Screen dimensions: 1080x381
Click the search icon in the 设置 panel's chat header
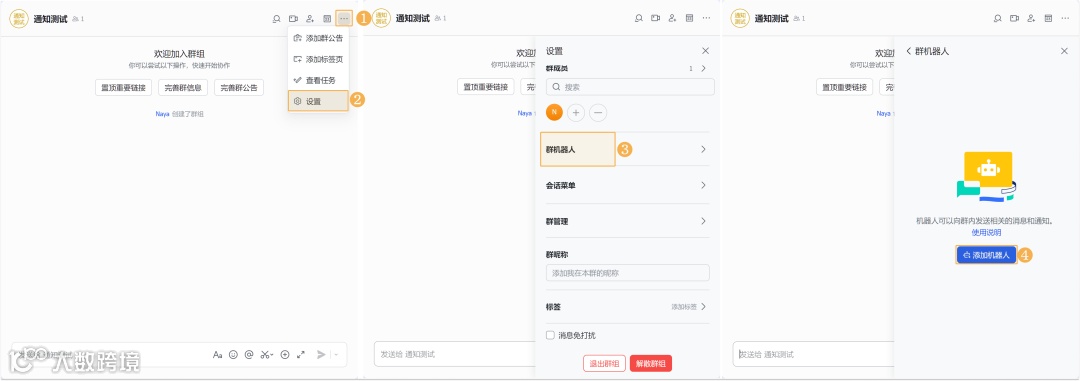click(x=638, y=19)
